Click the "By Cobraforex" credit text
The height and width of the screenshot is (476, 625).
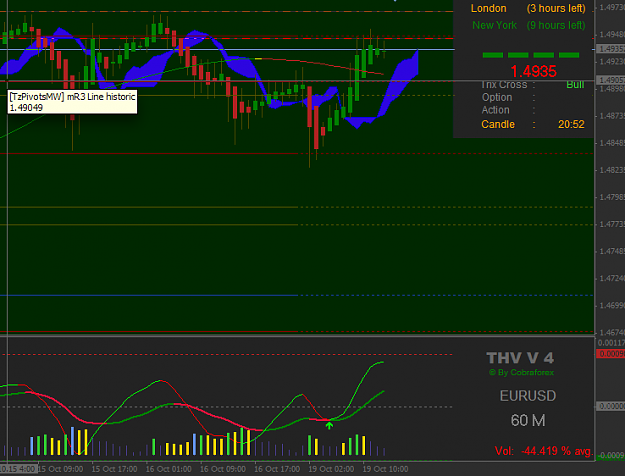click(x=522, y=372)
